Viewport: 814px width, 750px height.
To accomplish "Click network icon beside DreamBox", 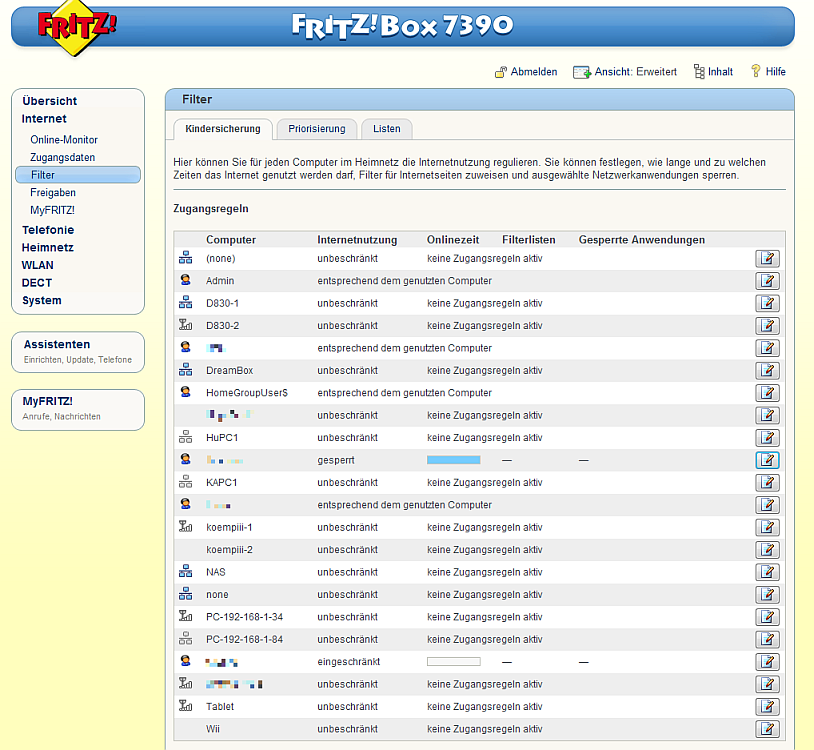I will click(185, 370).
